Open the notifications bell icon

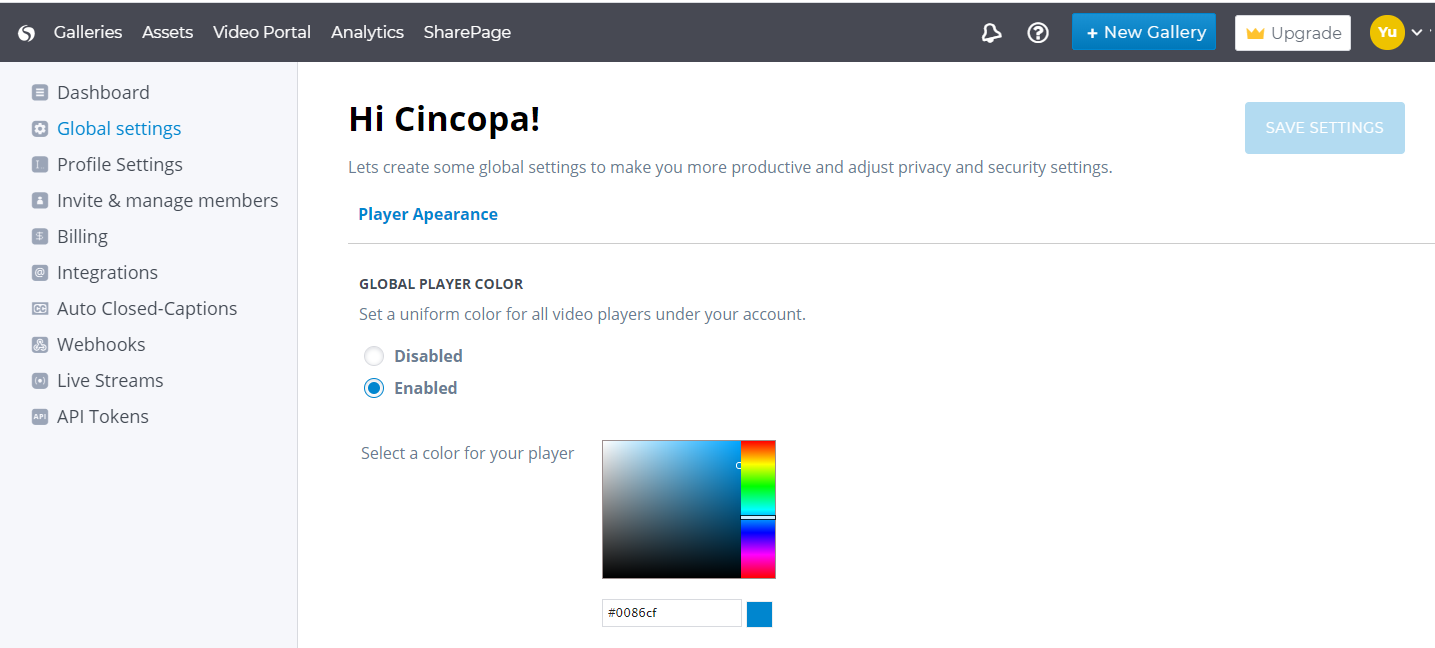(x=991, y=33)
